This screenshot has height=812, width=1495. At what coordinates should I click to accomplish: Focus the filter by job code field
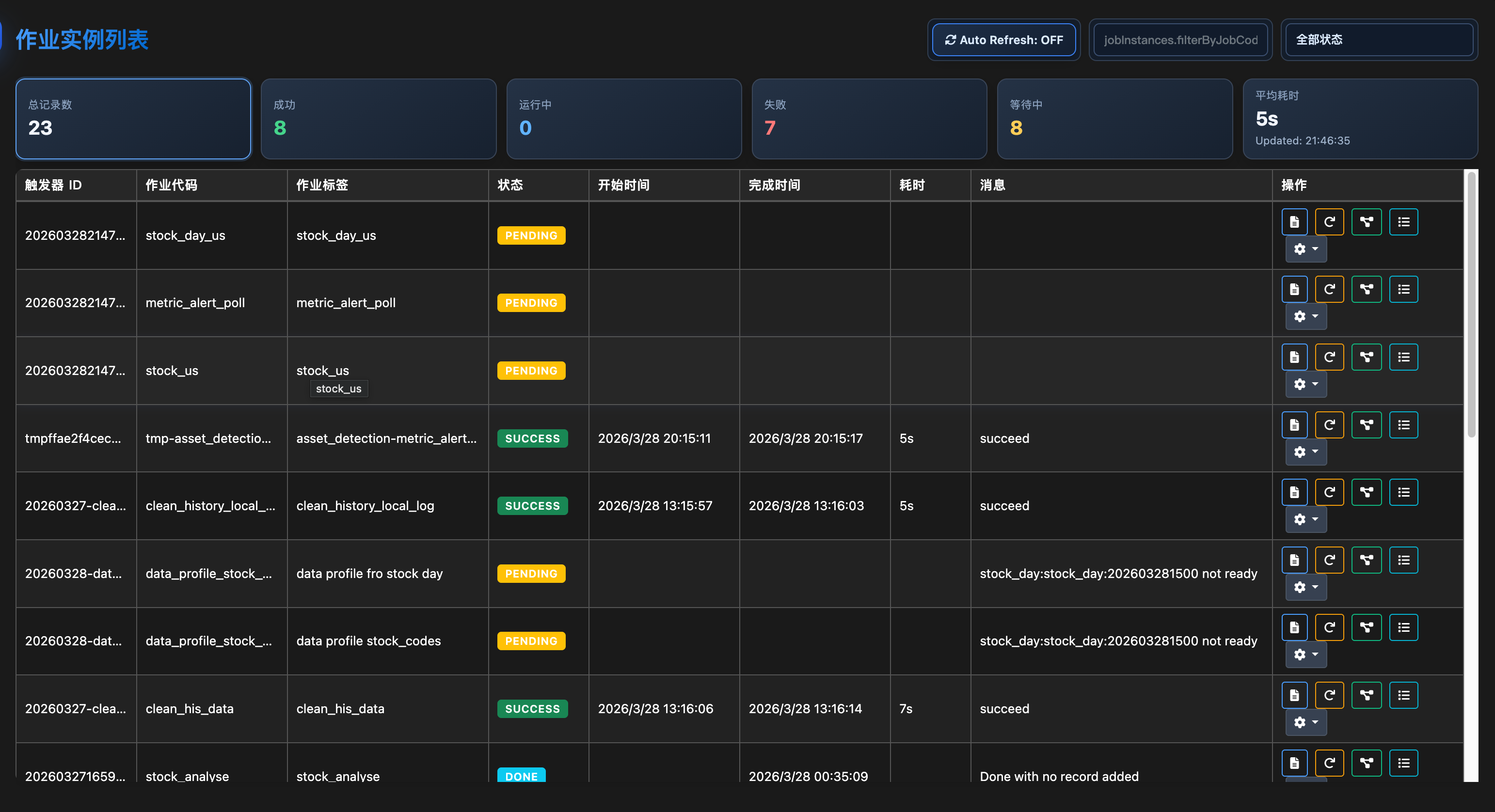pos(1180,40)
